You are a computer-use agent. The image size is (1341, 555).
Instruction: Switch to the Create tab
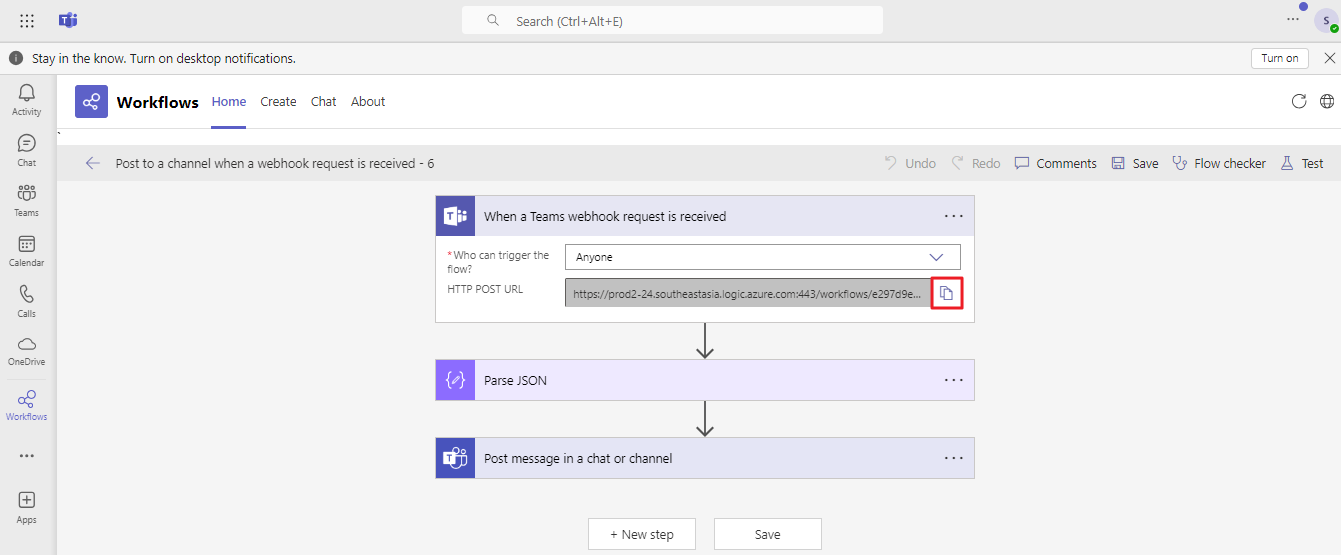278,101
